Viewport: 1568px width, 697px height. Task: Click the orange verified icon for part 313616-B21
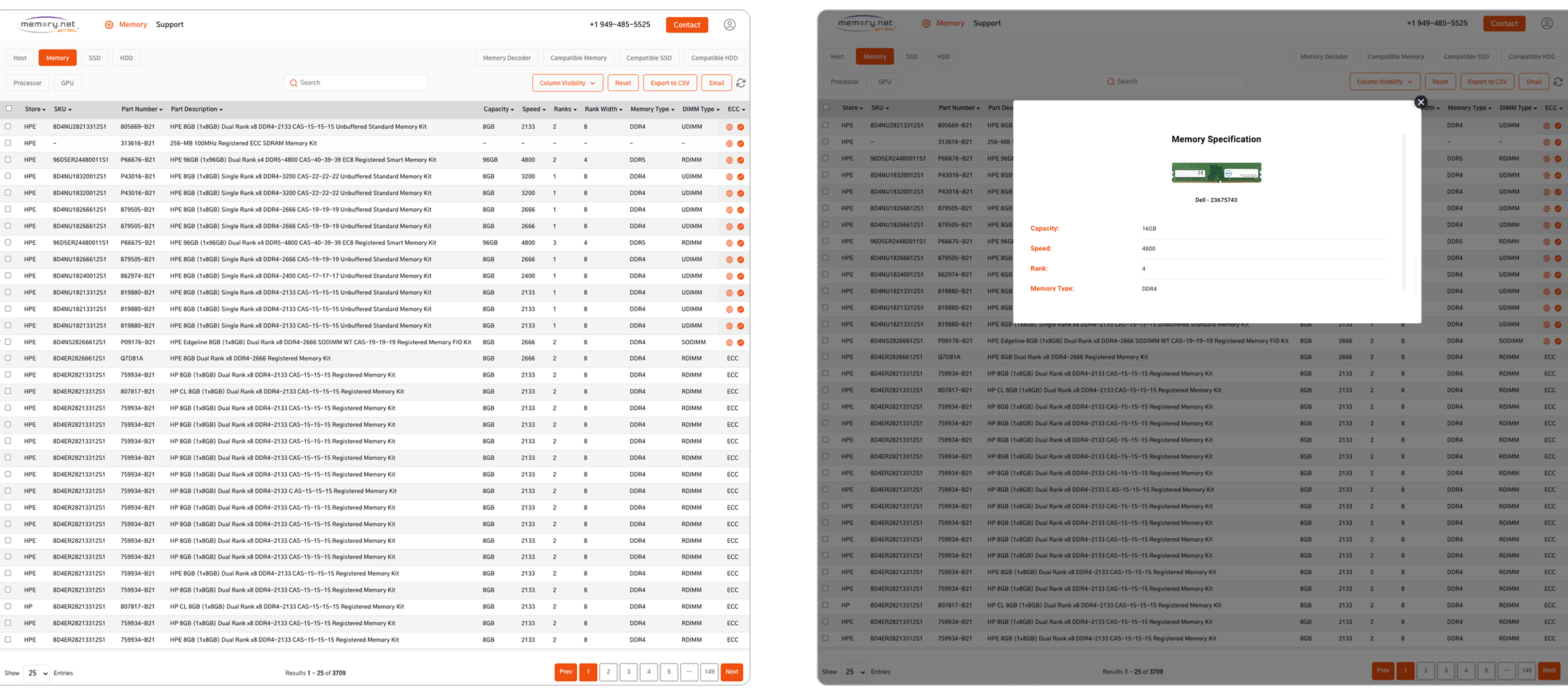click(740, 143)
